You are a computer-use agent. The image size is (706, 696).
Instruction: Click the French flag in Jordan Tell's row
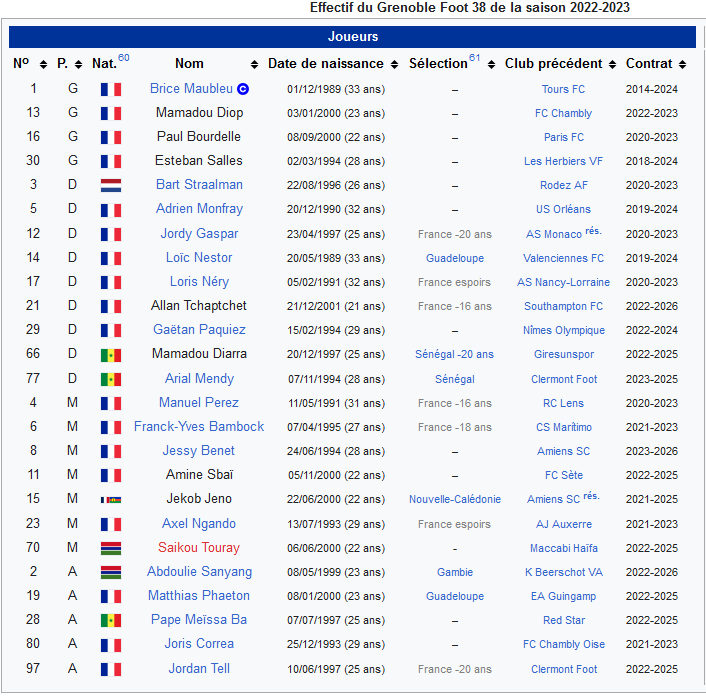110,669
